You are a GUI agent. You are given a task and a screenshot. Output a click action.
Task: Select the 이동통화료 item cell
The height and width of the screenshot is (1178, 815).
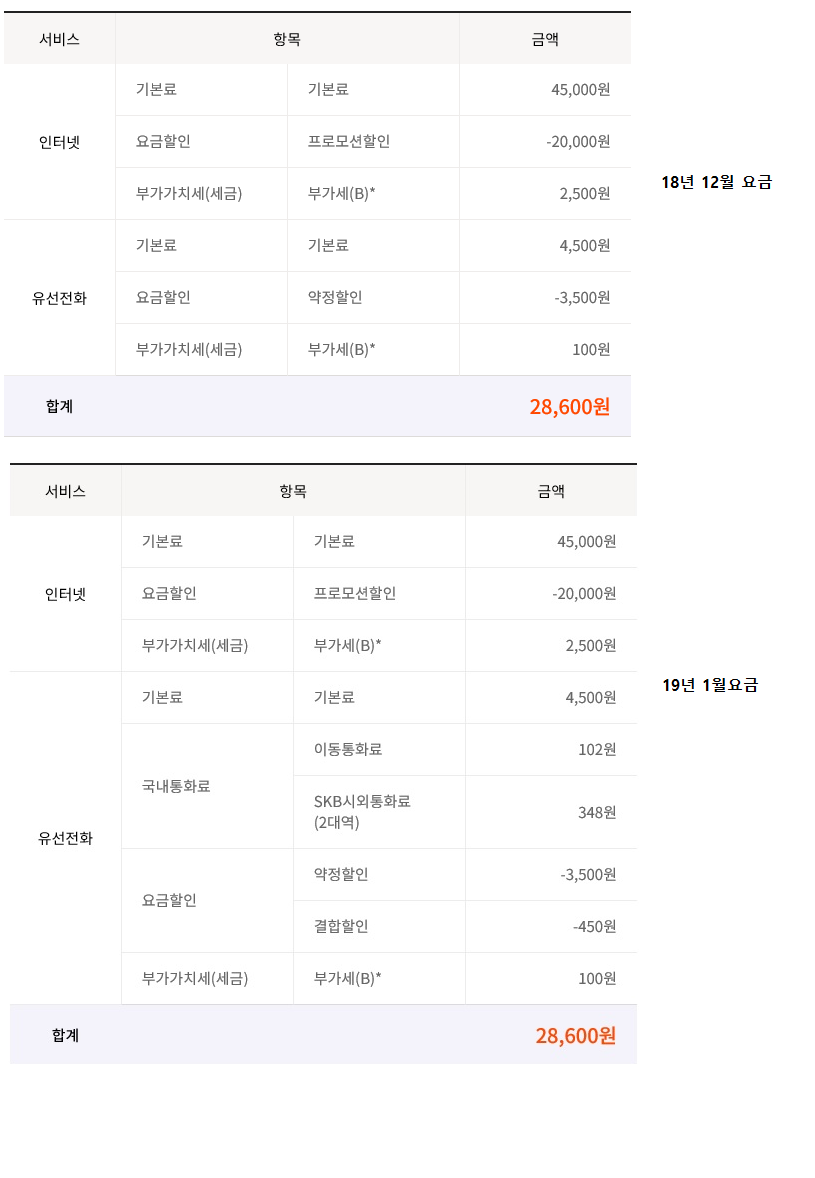pyautogui.click(x=348, y=749)
